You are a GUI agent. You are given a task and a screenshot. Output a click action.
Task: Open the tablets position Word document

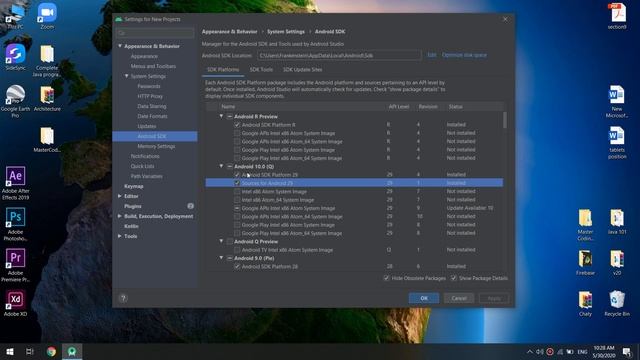coord(617,142)
